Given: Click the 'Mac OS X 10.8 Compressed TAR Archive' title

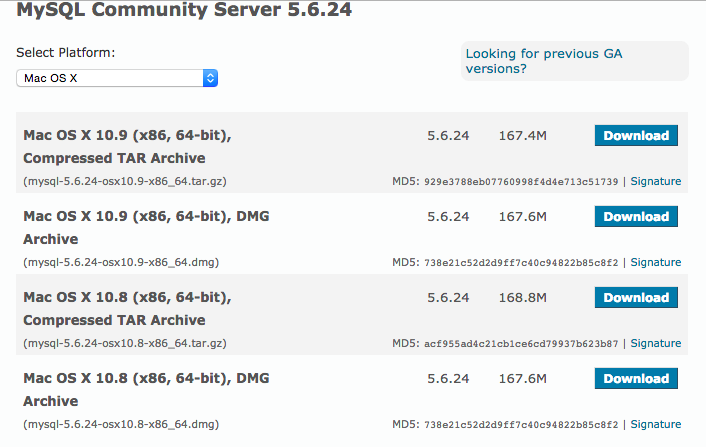Looking at the screenshot, I should 134,308.
